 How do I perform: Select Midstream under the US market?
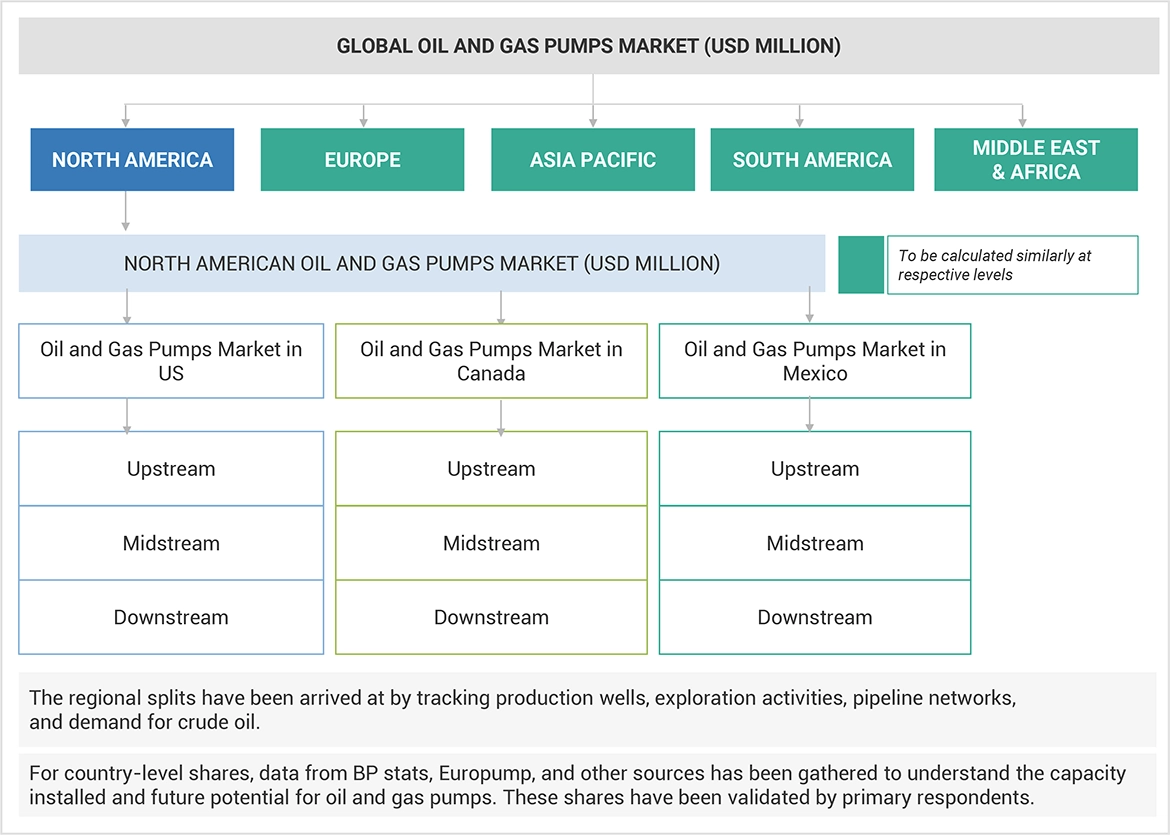[171, 543]
